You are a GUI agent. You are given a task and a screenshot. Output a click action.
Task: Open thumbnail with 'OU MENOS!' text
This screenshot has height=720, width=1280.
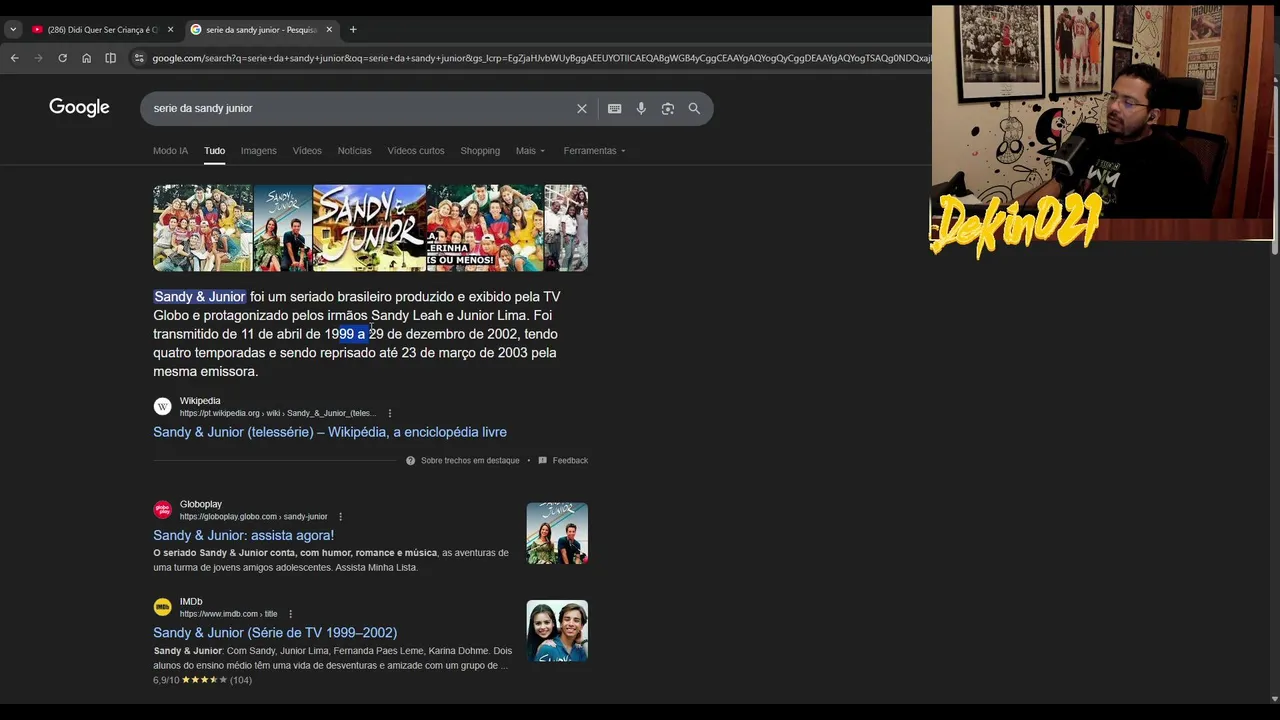485,228
